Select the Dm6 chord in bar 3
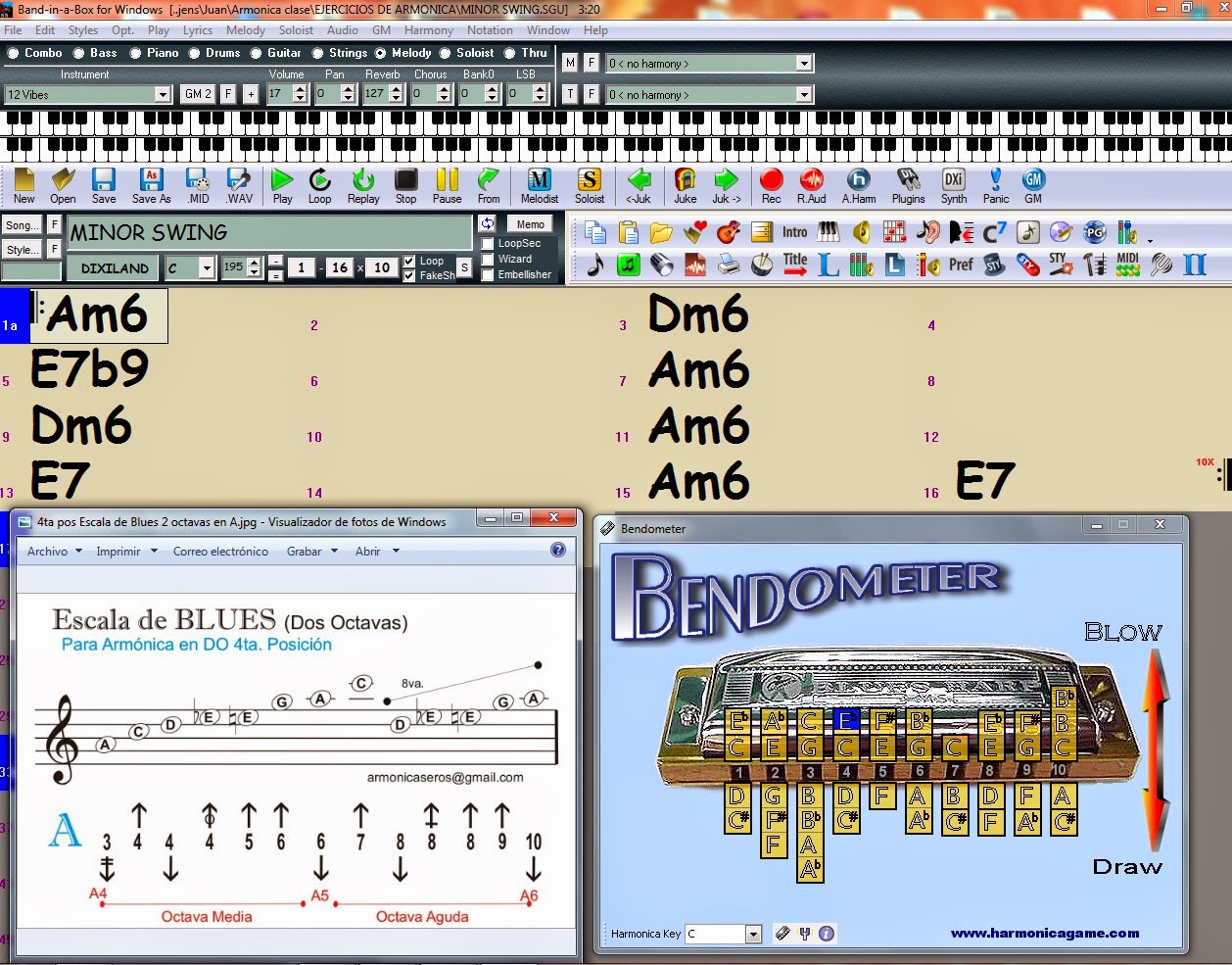 [x=698, y=314]
